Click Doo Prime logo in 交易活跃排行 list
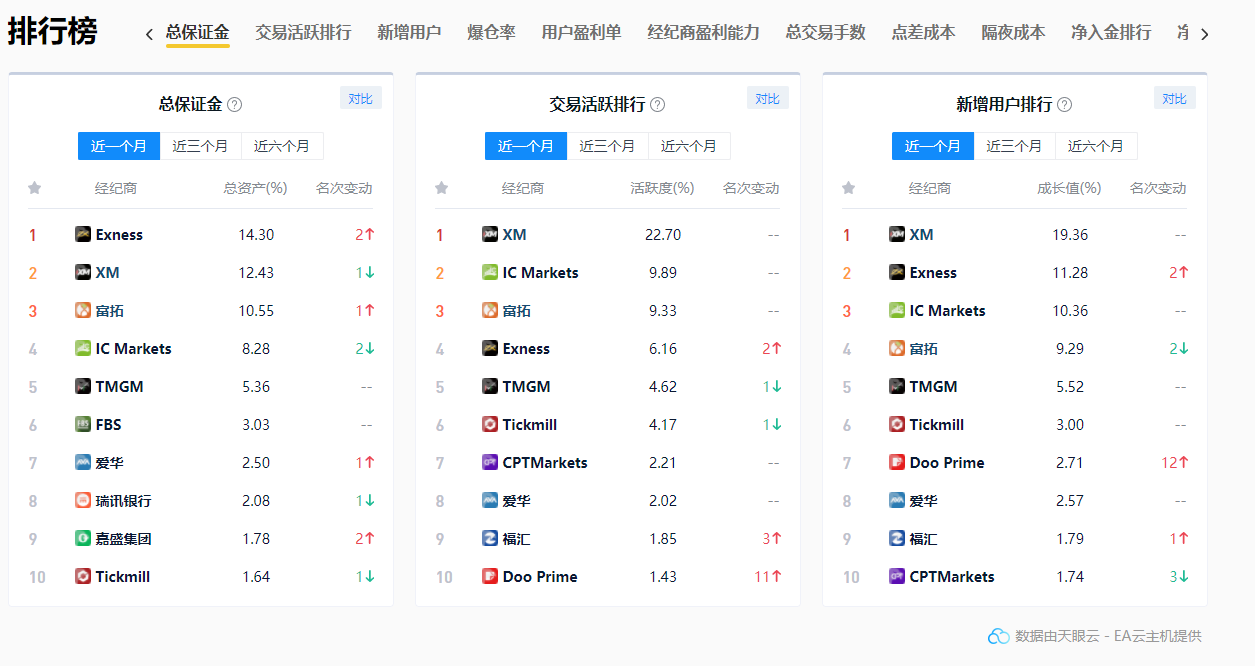The height and width of the screenshot is (666, 1255). [490, 577]
